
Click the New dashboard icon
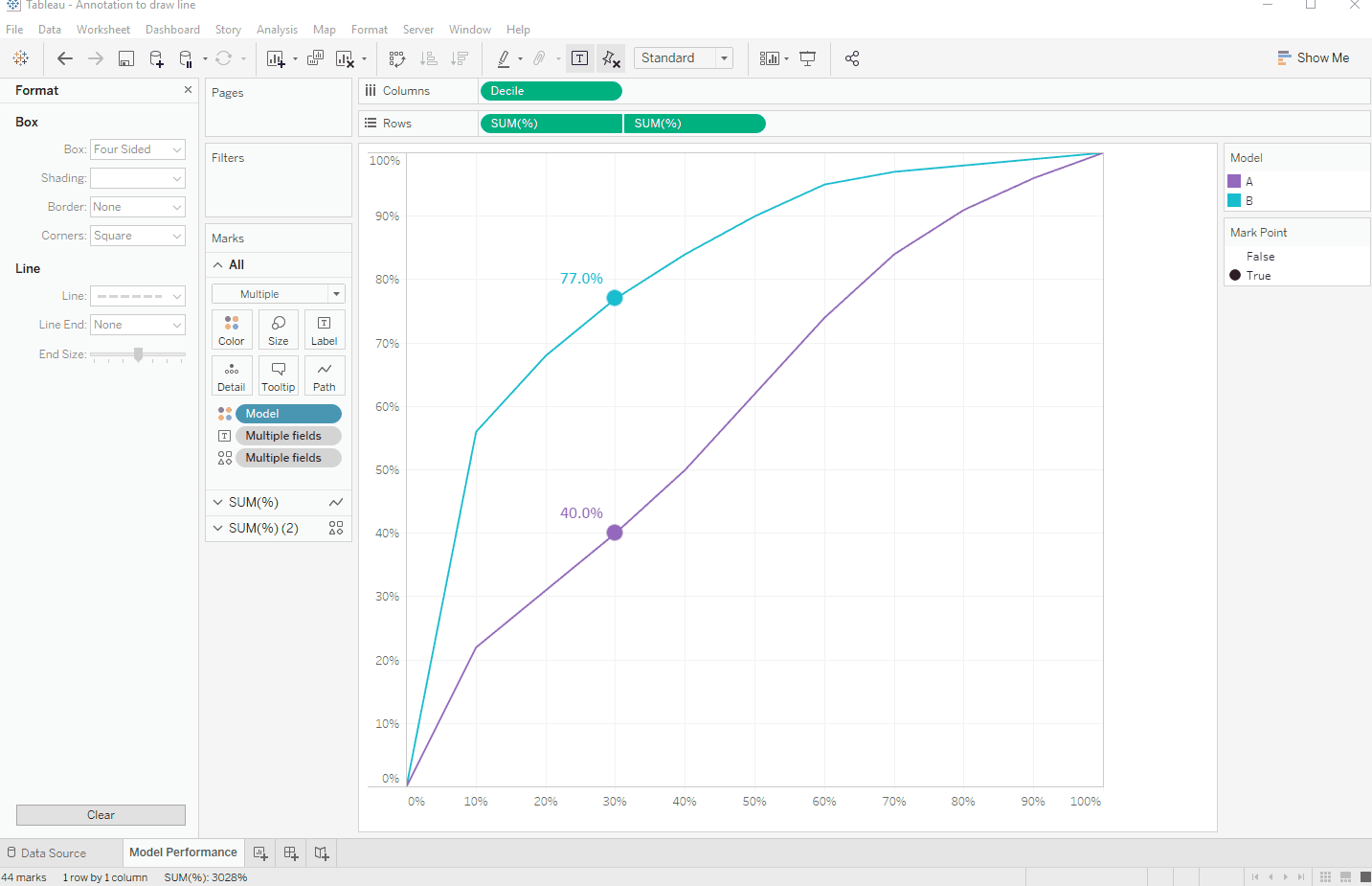[291, 852]
